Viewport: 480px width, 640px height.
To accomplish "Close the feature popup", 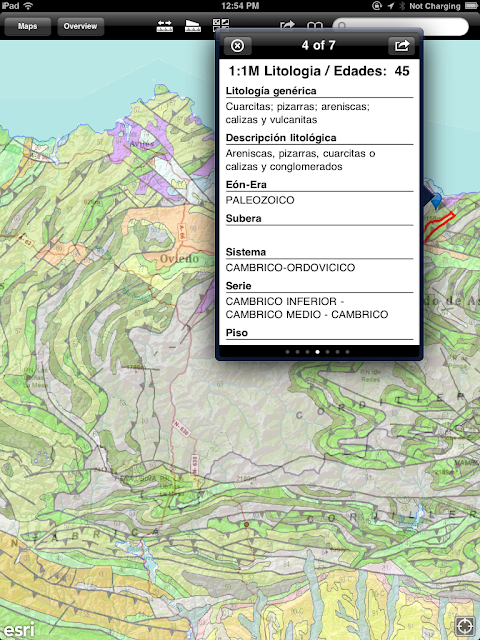I will click(x=238, y=45).
